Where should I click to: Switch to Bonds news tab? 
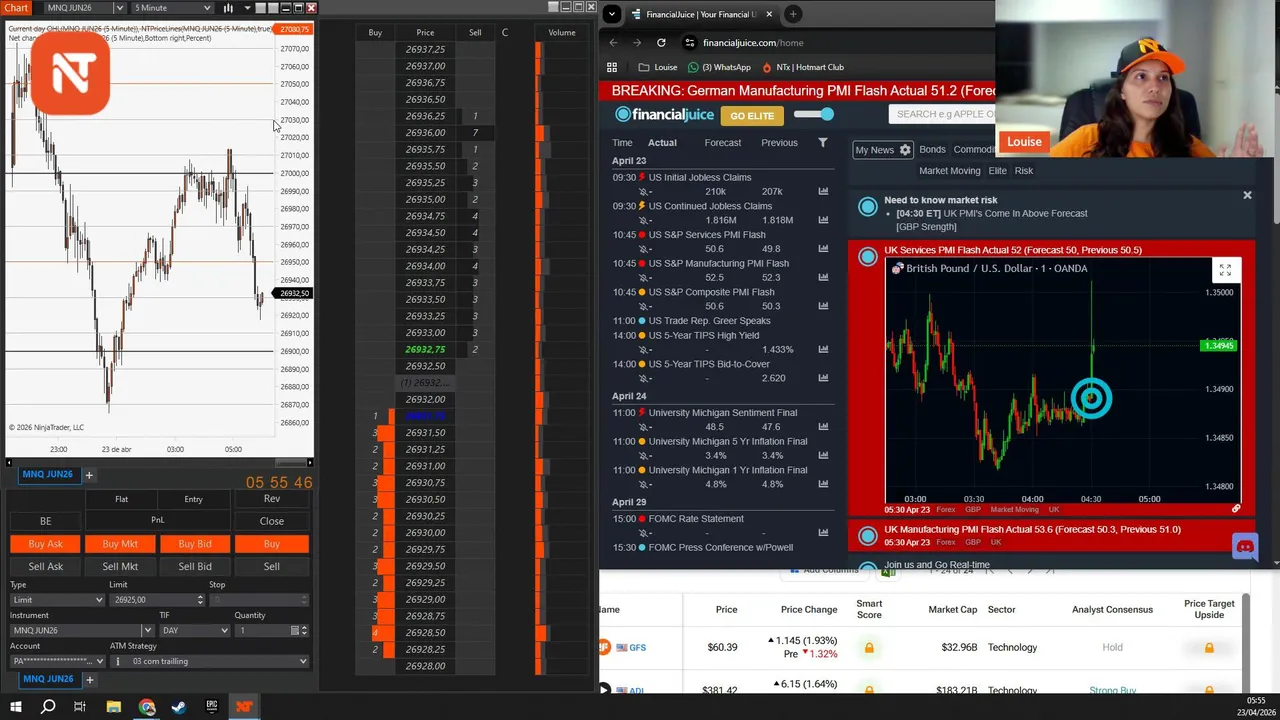point(932,150)
